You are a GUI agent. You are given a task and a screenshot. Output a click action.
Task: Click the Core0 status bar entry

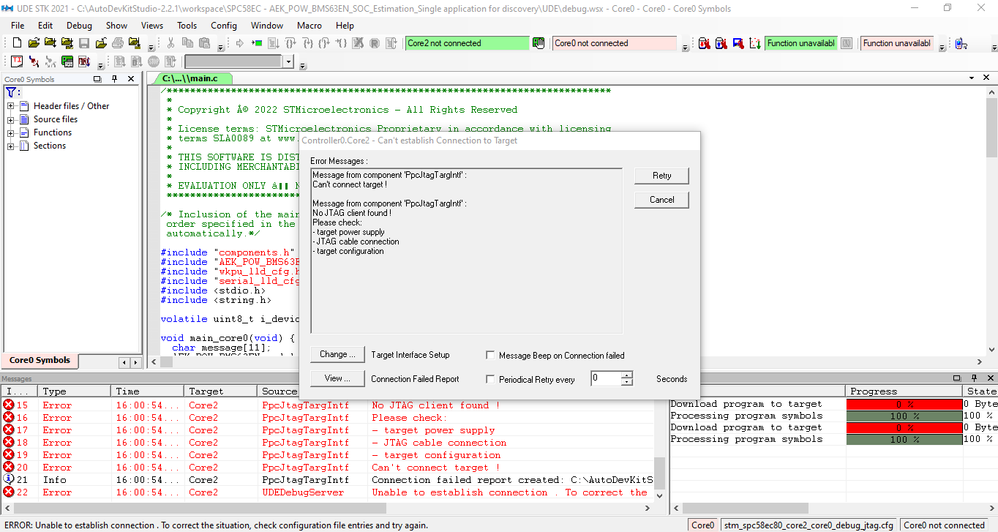pos(703,526)
